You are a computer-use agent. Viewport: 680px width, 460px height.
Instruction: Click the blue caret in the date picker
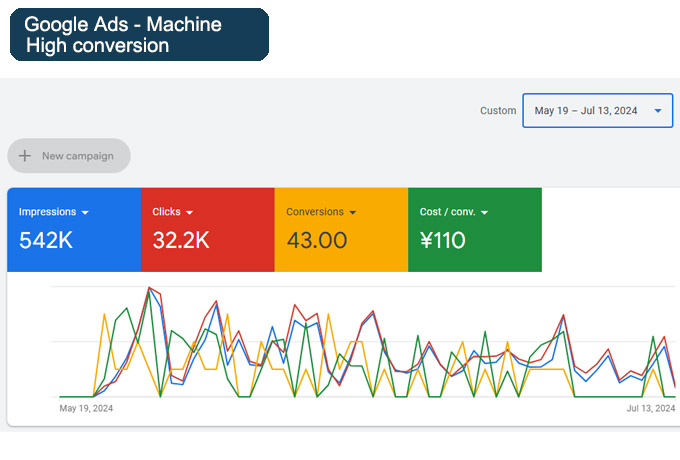coord(658,111)
